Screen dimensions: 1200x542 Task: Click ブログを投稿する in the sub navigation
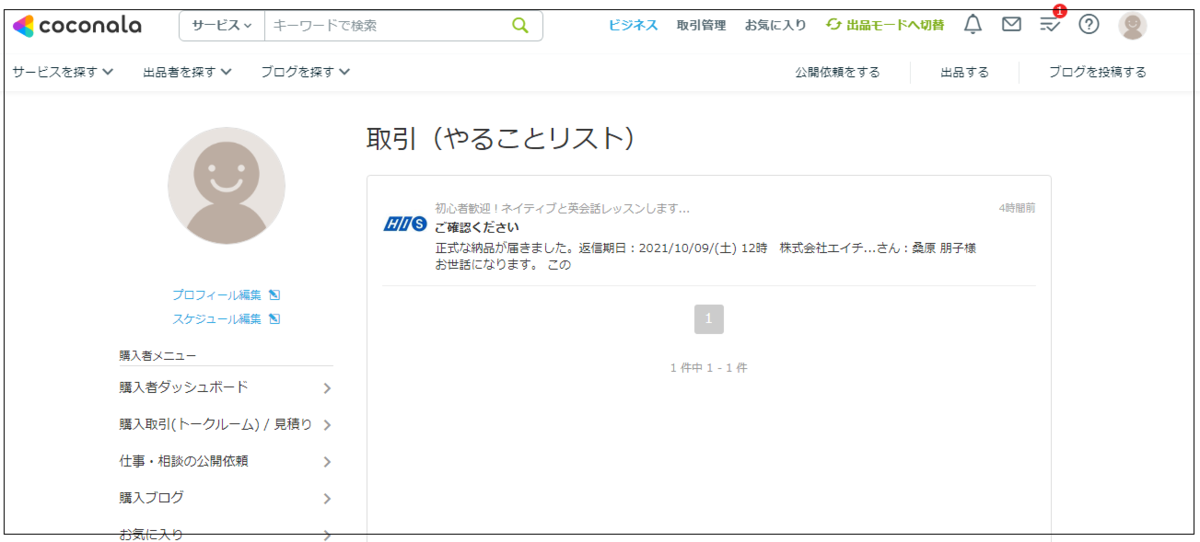1097,72
